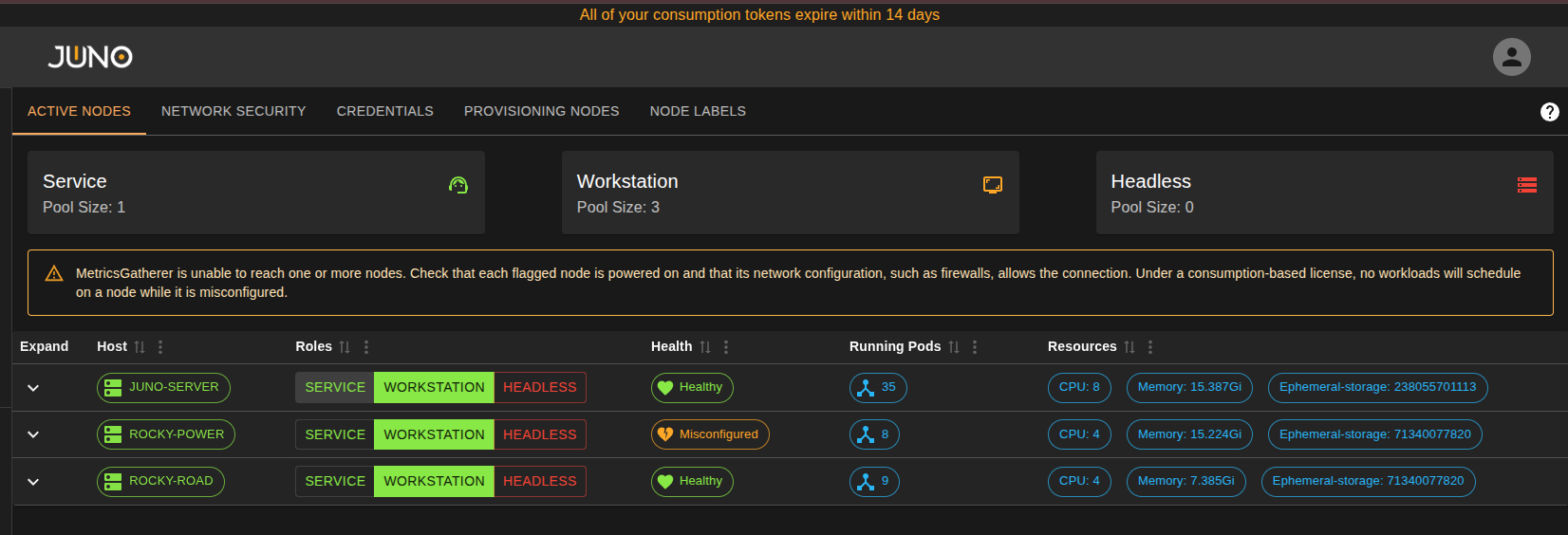Open the user account avatar menu

1511,57
